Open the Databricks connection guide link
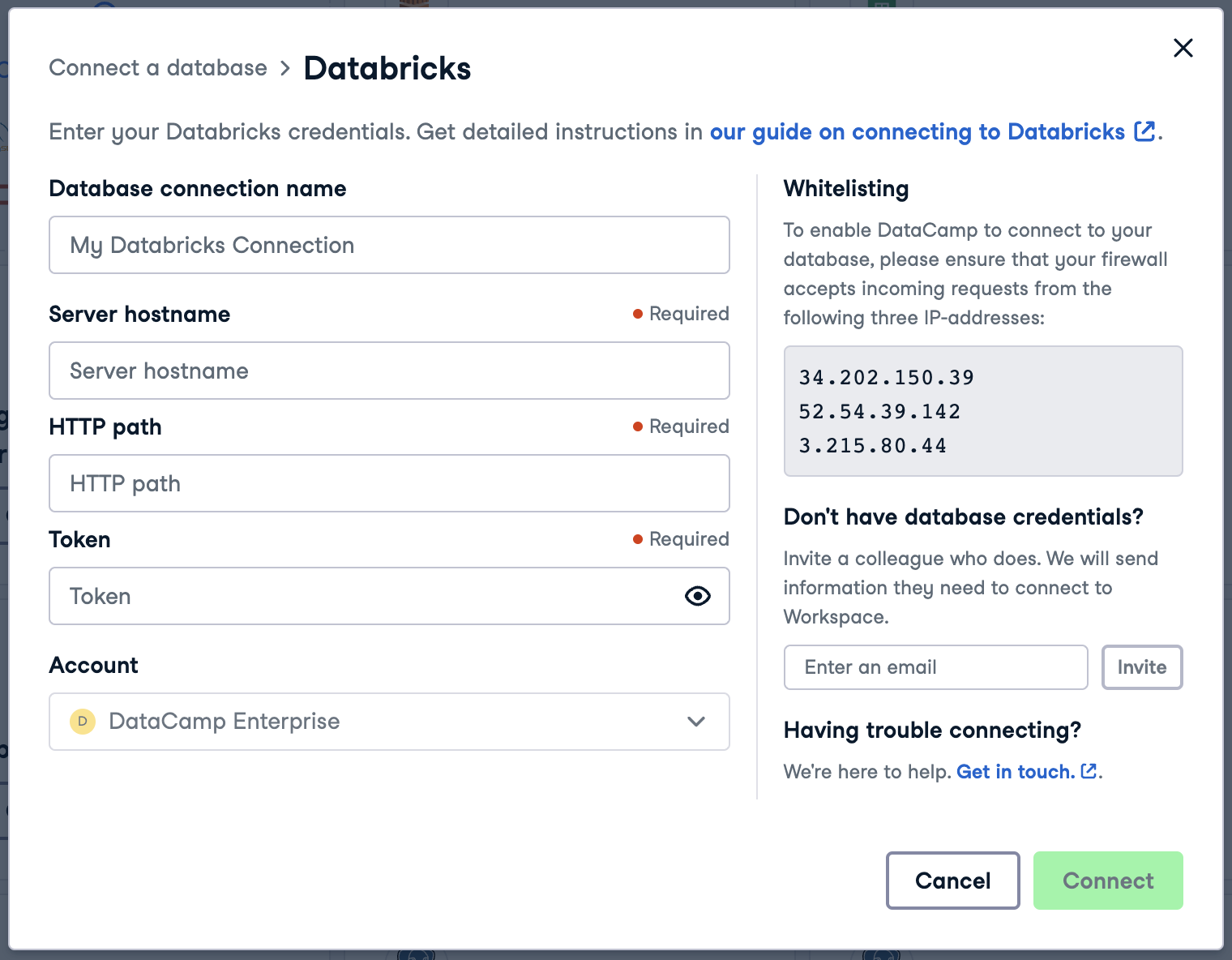1232x960 pixels. [917, 132]
